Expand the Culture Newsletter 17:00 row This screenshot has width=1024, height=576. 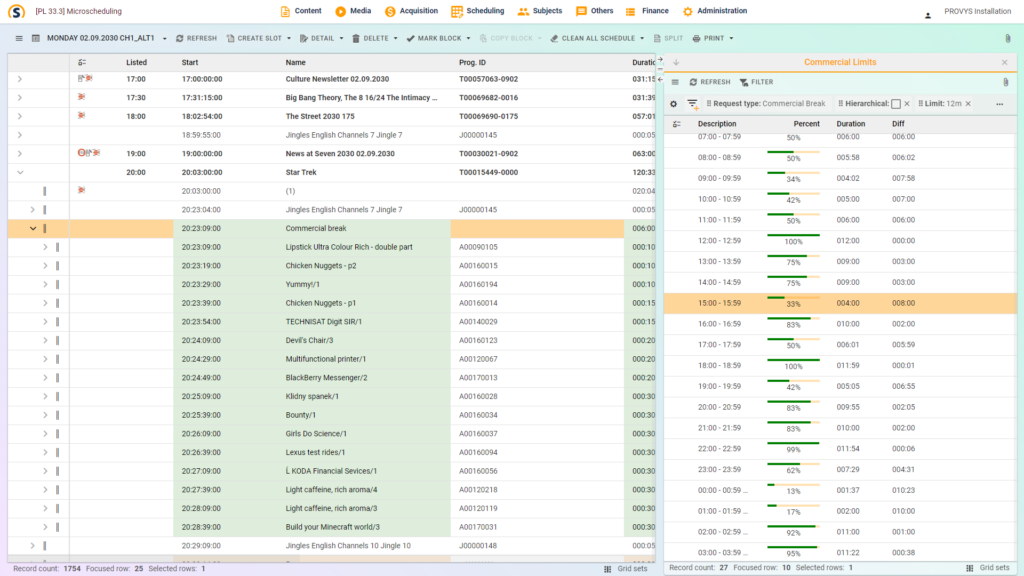click(x=20, y=79)
